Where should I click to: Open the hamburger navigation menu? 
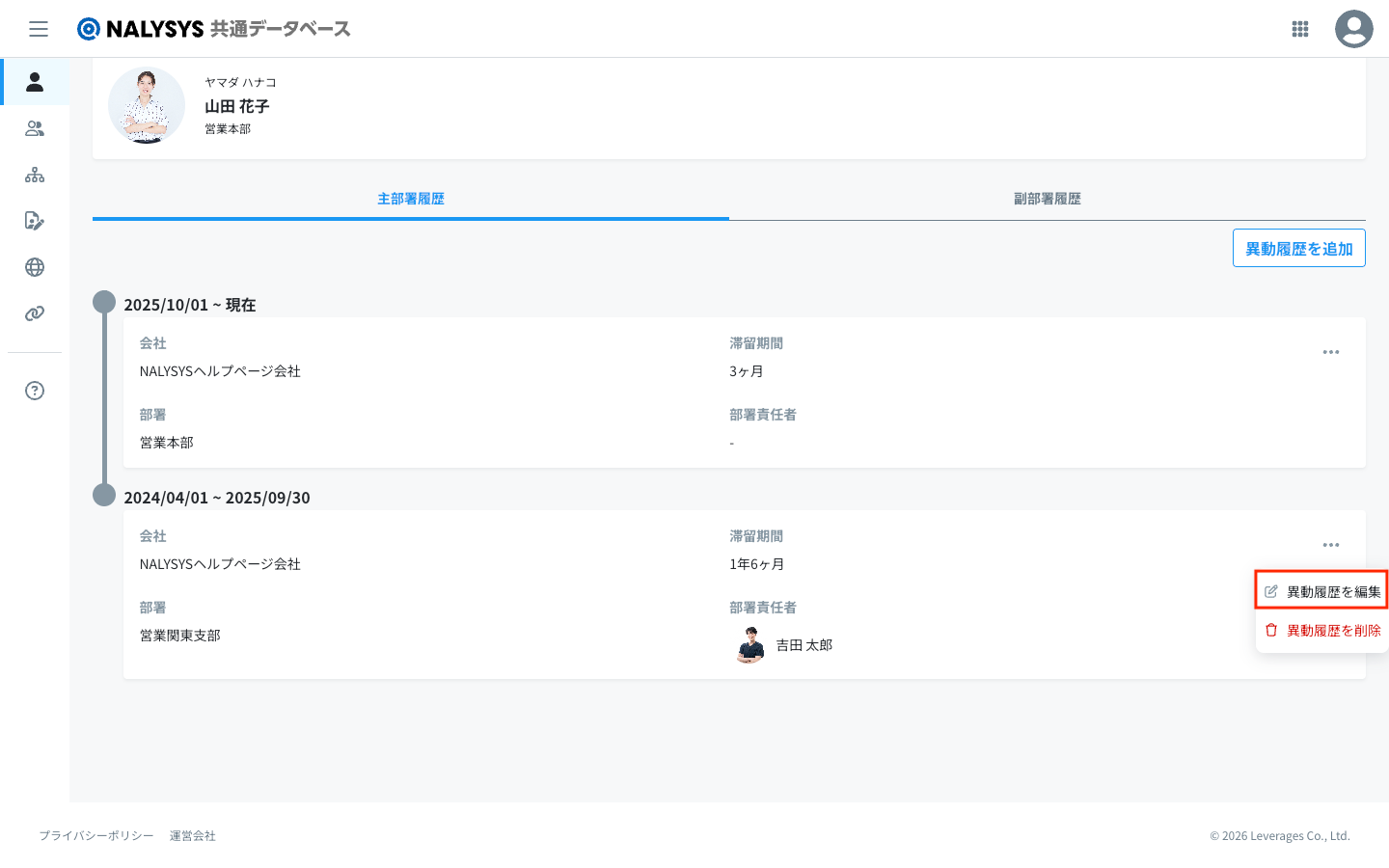coord(39,29)
